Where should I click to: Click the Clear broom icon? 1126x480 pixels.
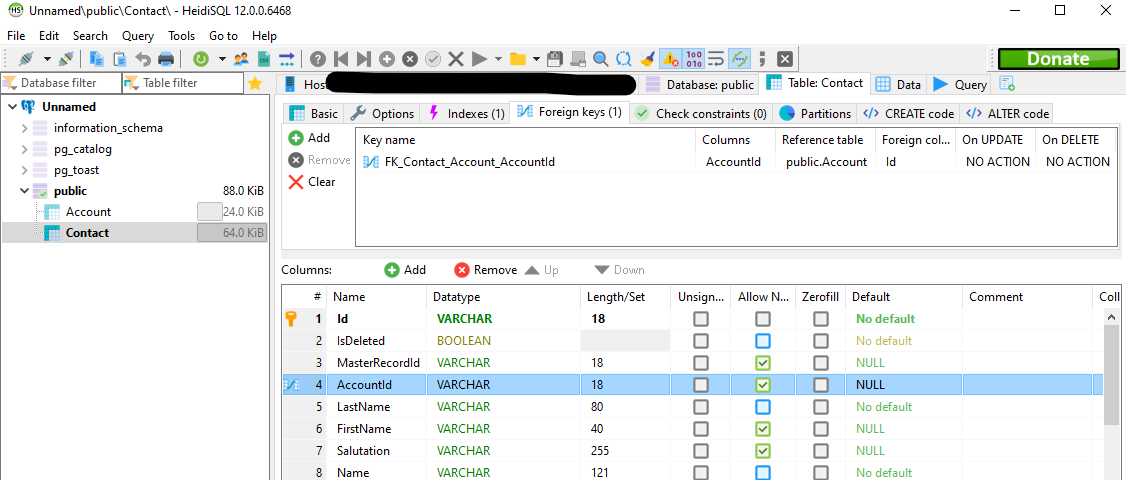pyautogui.click(x=647, y=59)
